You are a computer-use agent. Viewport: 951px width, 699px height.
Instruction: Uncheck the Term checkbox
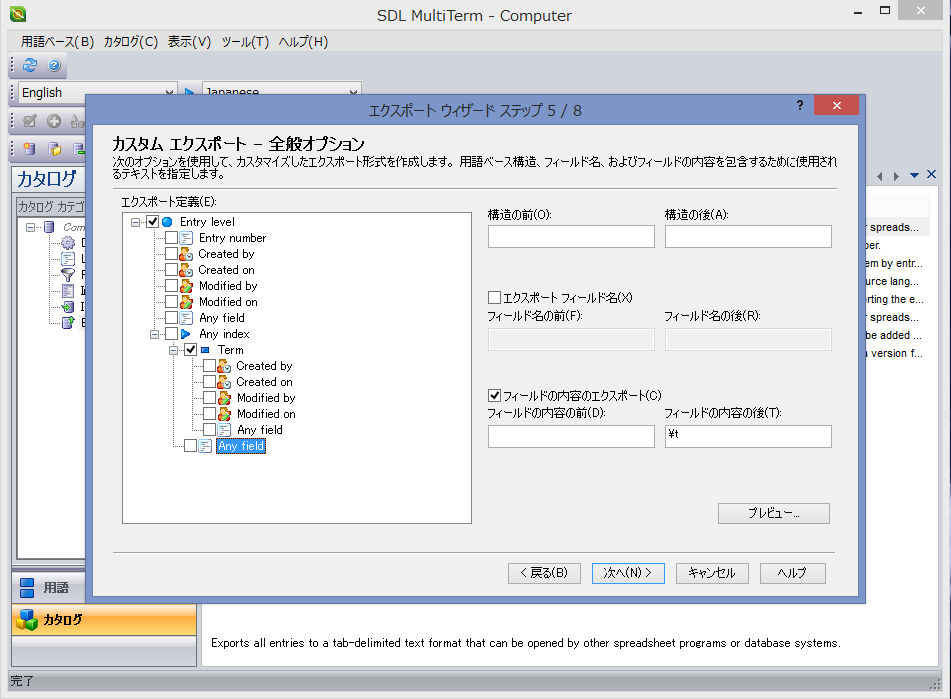pos(190,350)
